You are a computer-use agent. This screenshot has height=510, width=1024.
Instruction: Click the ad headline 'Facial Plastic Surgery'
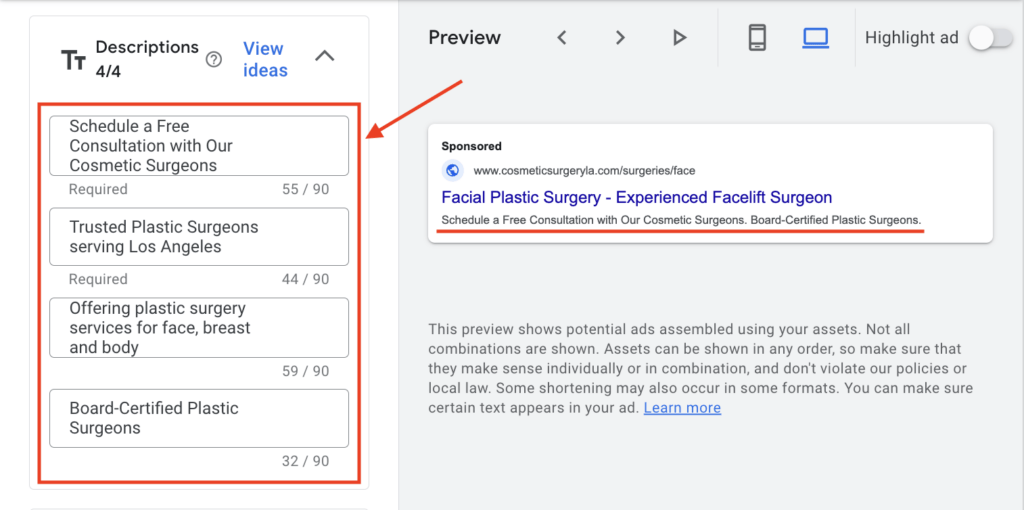click(637, 197)
